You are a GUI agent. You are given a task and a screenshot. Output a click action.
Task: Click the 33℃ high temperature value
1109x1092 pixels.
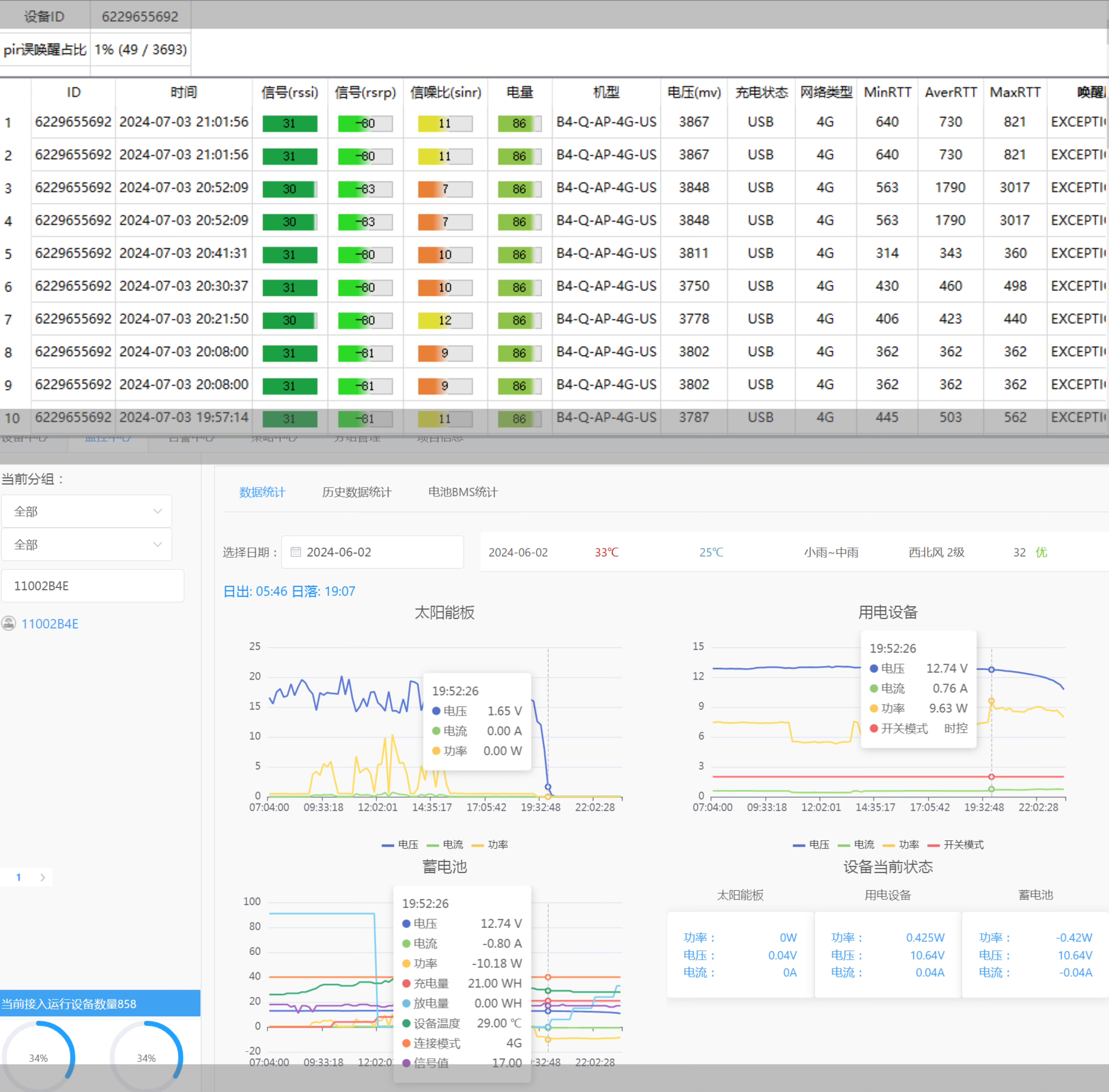(606, 552)
